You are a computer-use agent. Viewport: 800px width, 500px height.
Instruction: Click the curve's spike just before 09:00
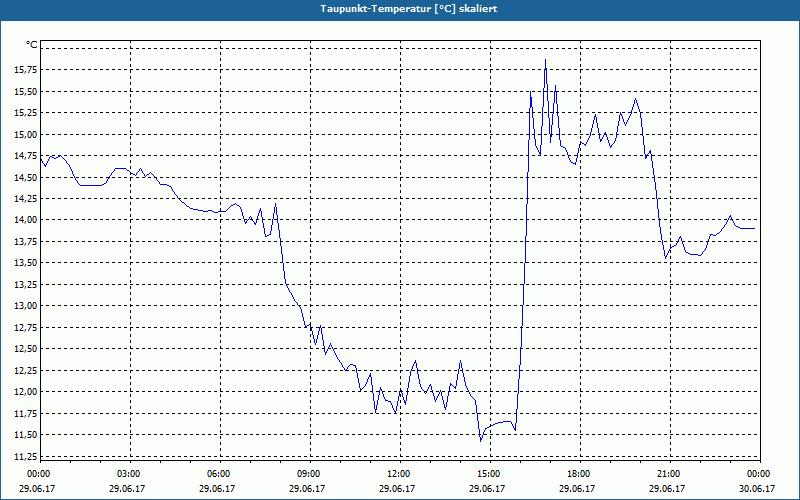tap(276, 204)
